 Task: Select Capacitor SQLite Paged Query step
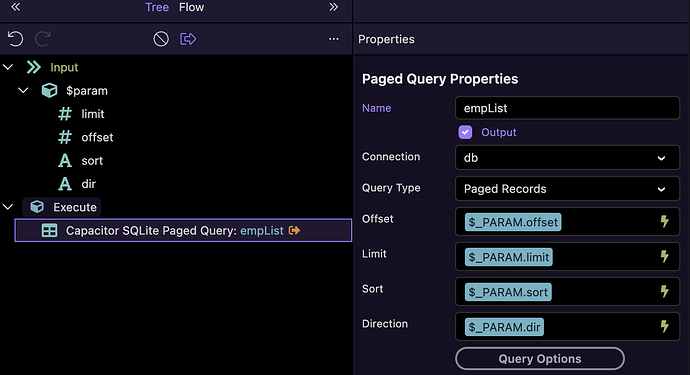(x=183, y=230)
